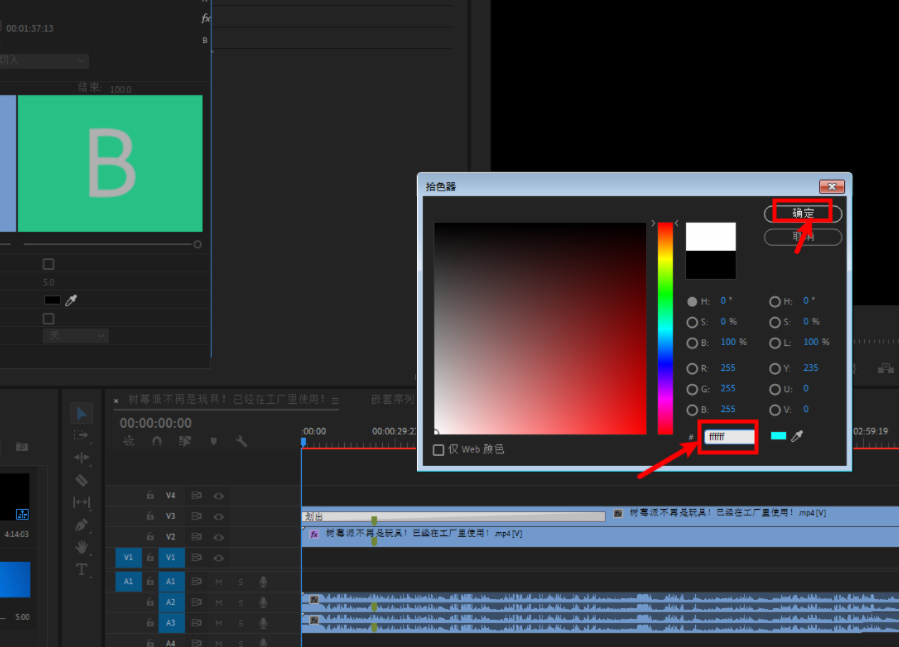This screenshot has width=899, height=647.
Task: Mute audio track A1
Action: [218, 581]
